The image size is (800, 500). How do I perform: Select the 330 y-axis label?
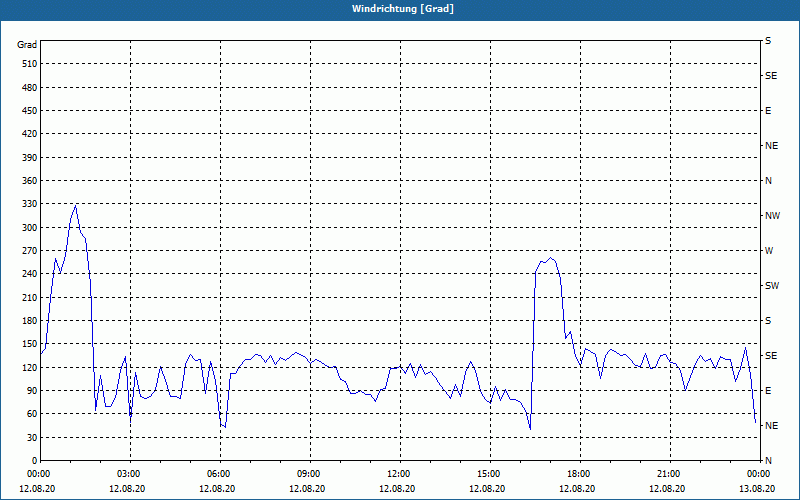tap(30, 204)
